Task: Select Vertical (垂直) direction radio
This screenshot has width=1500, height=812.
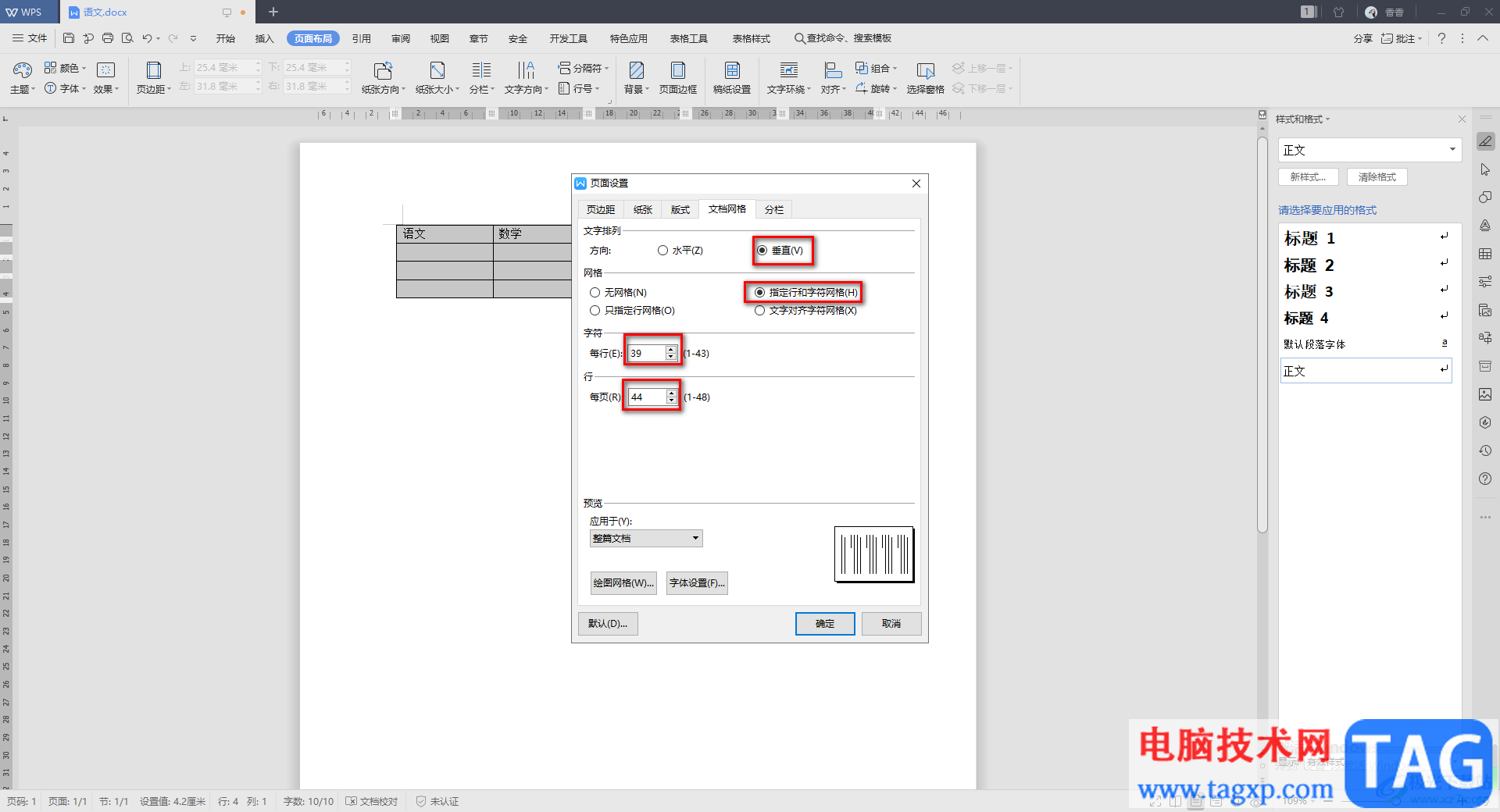Action: click(762, 251)
